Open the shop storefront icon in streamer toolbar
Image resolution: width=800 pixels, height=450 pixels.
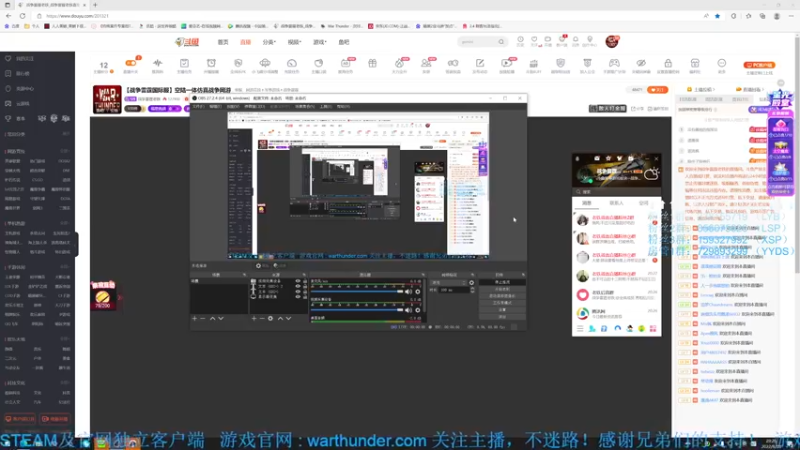pos(695,63)
